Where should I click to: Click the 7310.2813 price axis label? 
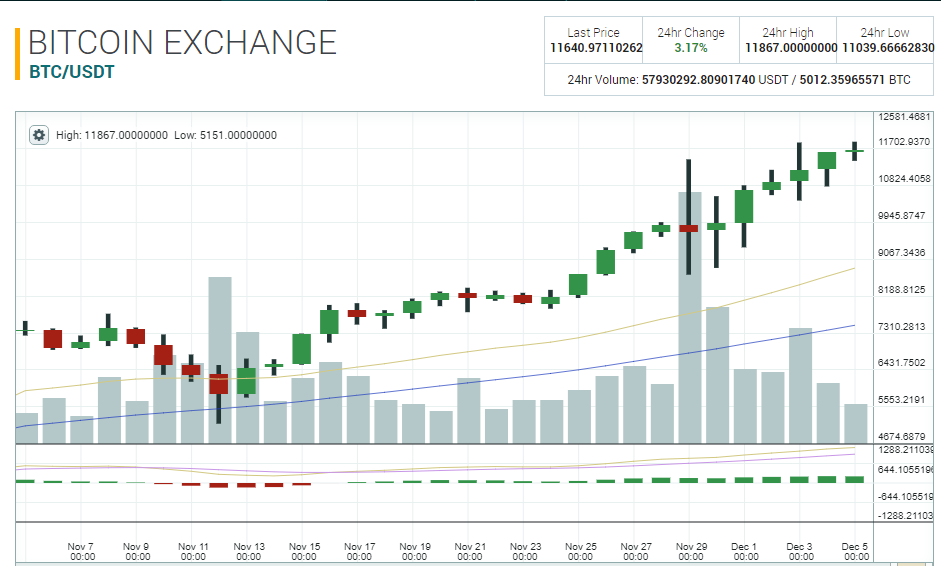tap(904, 327)
